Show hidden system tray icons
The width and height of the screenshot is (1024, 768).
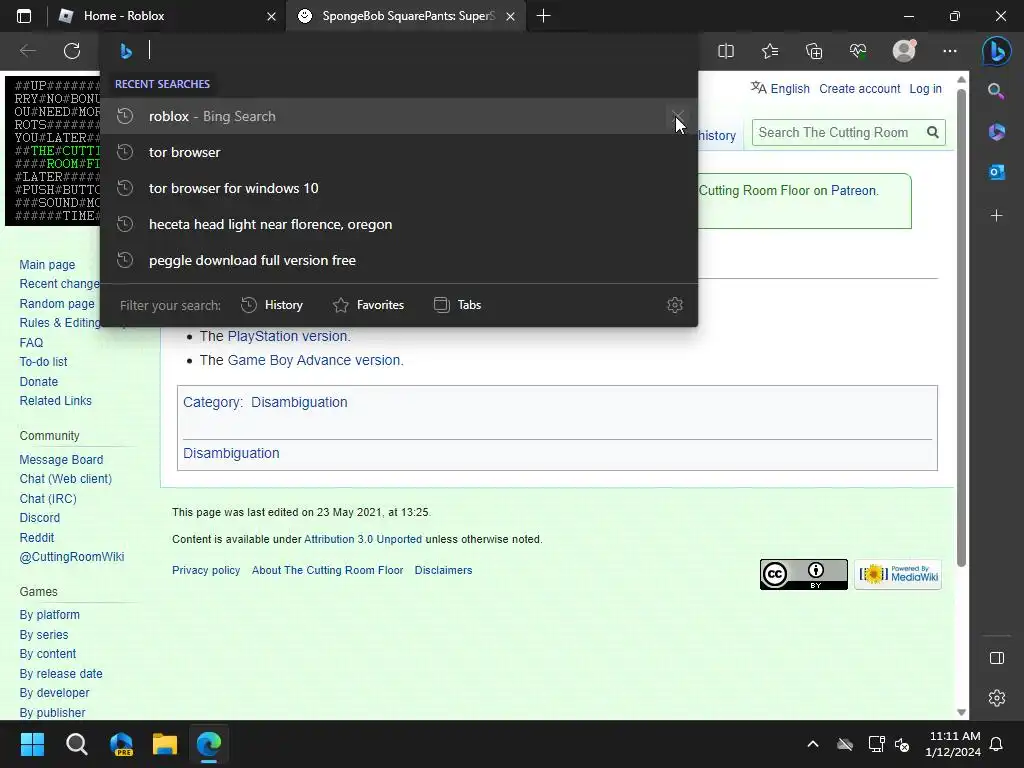[x=812, y=744]
